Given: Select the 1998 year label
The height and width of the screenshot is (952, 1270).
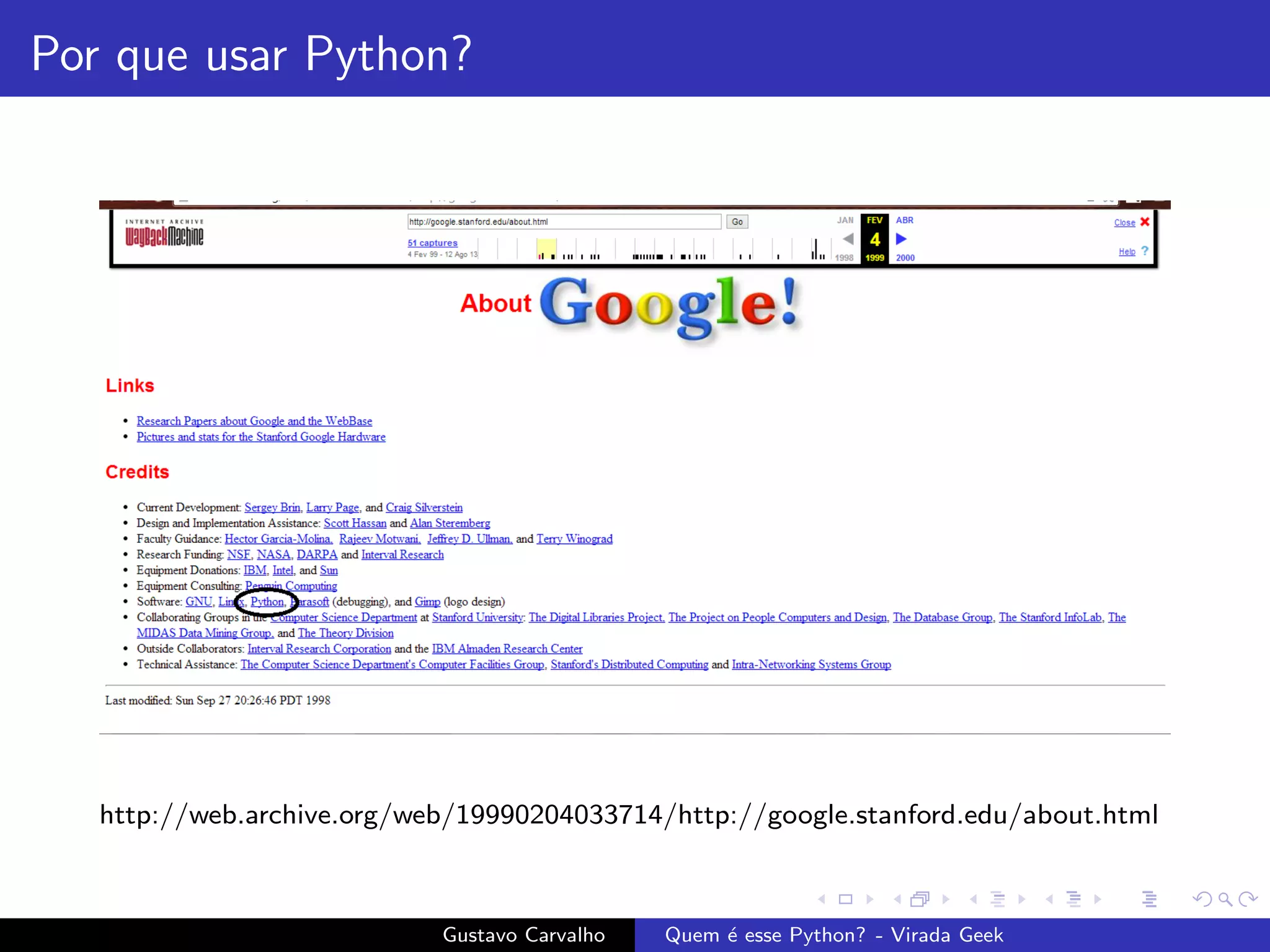Looking at the screenshot, I should pyautogui.click(x=844, y=258).
